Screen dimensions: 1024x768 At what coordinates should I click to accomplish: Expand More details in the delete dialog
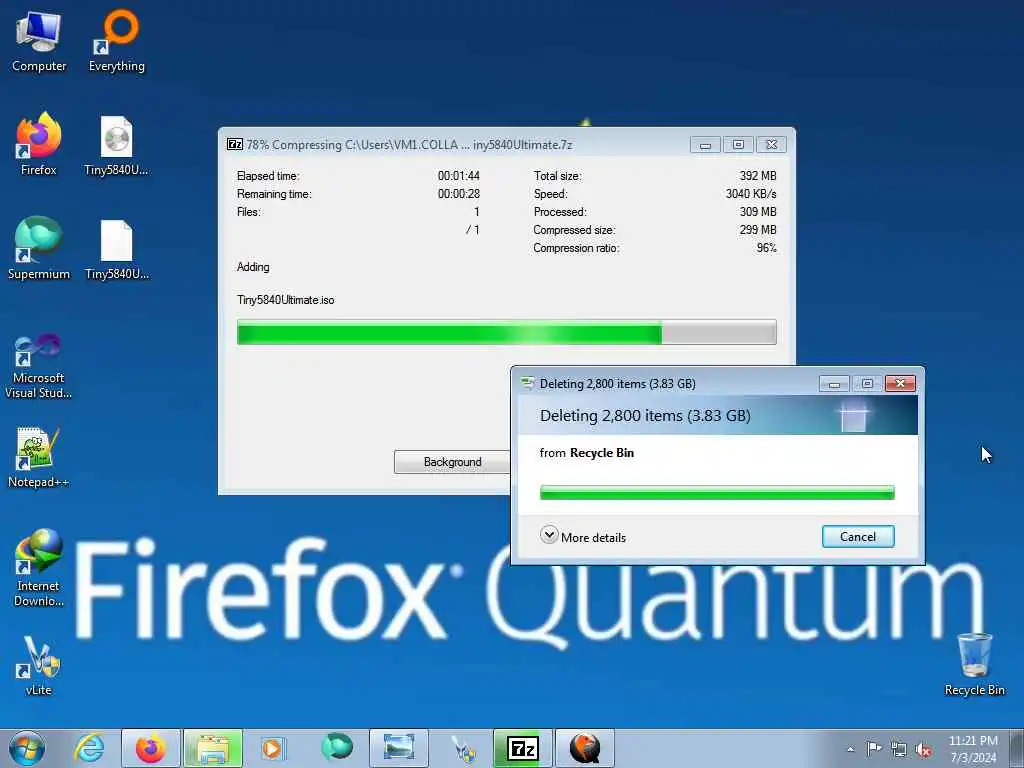(583, 537)
